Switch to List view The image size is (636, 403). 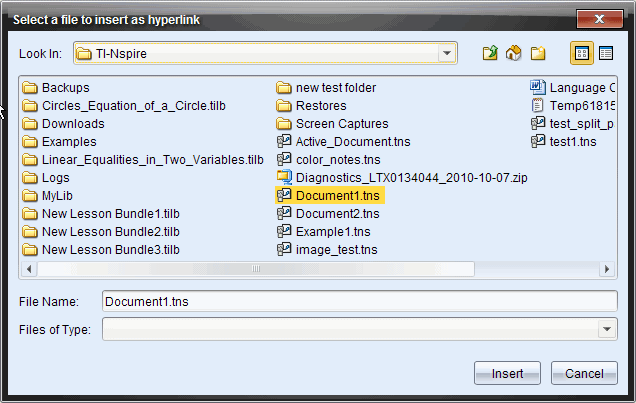click(581, 53)
